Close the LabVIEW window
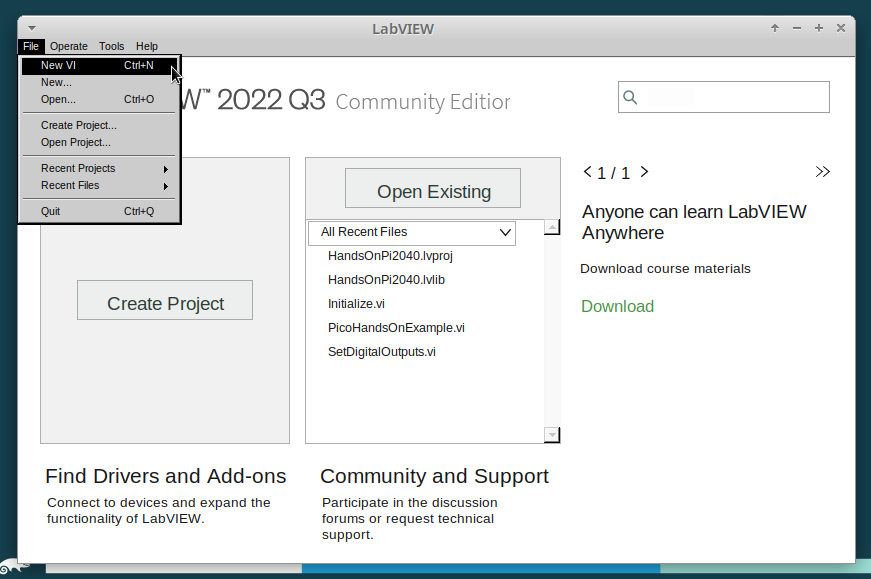Screen dimensions: 871x579 tap(841, 28)
